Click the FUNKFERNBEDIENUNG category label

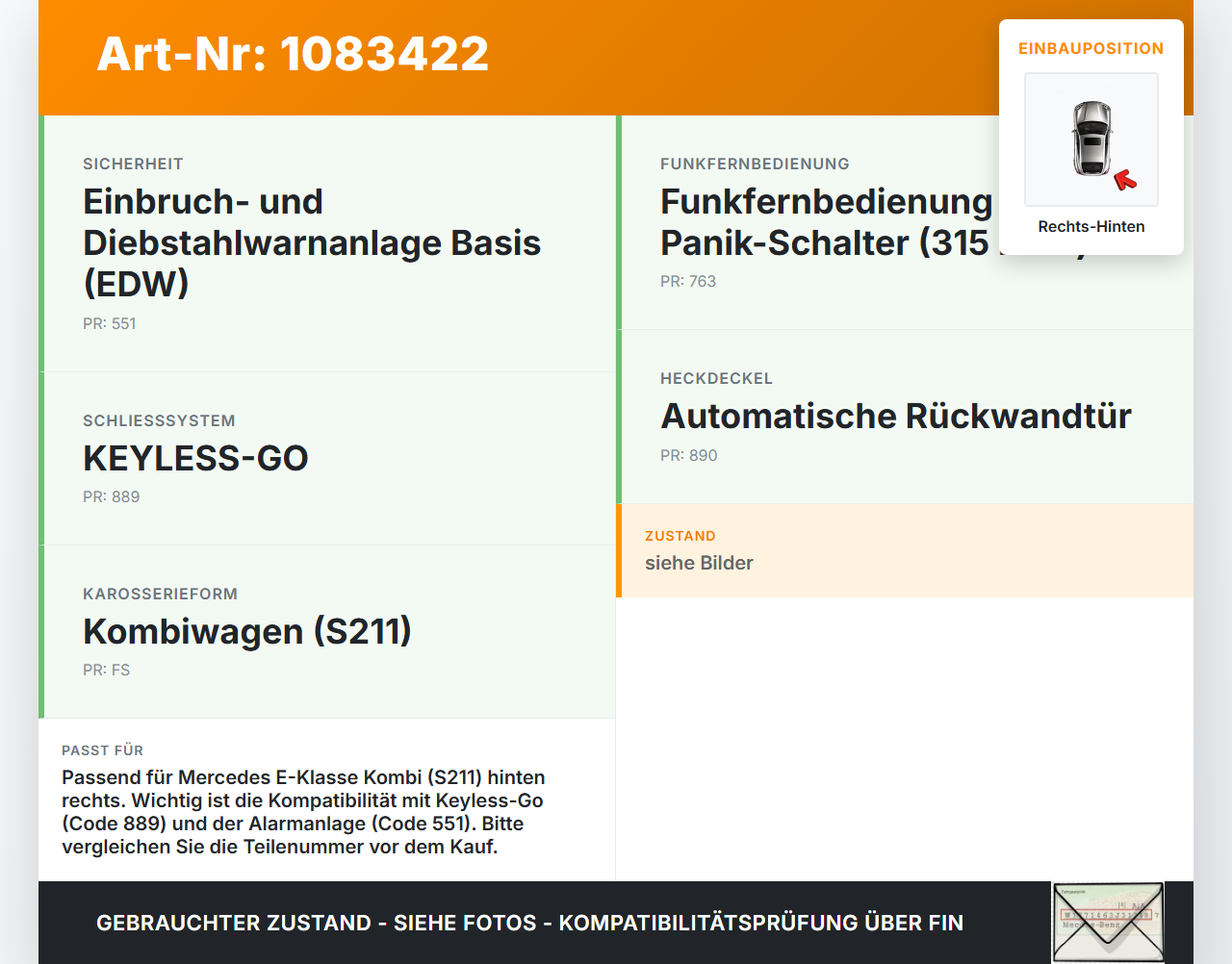click(755, 165)
